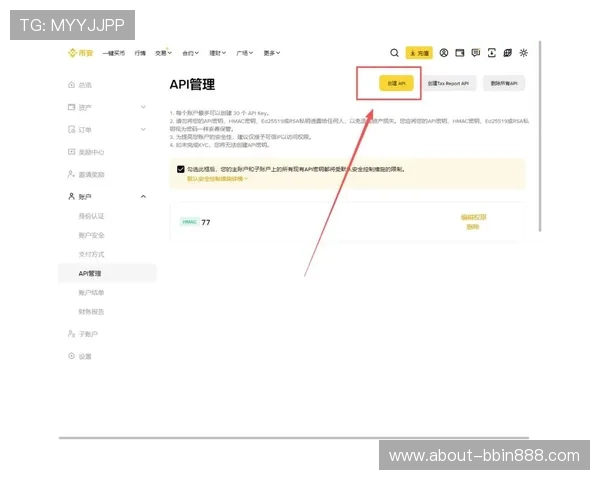Select API管理 in the sidebar
The height and width of the screenshot is (480, 600).
coord(108,273)
